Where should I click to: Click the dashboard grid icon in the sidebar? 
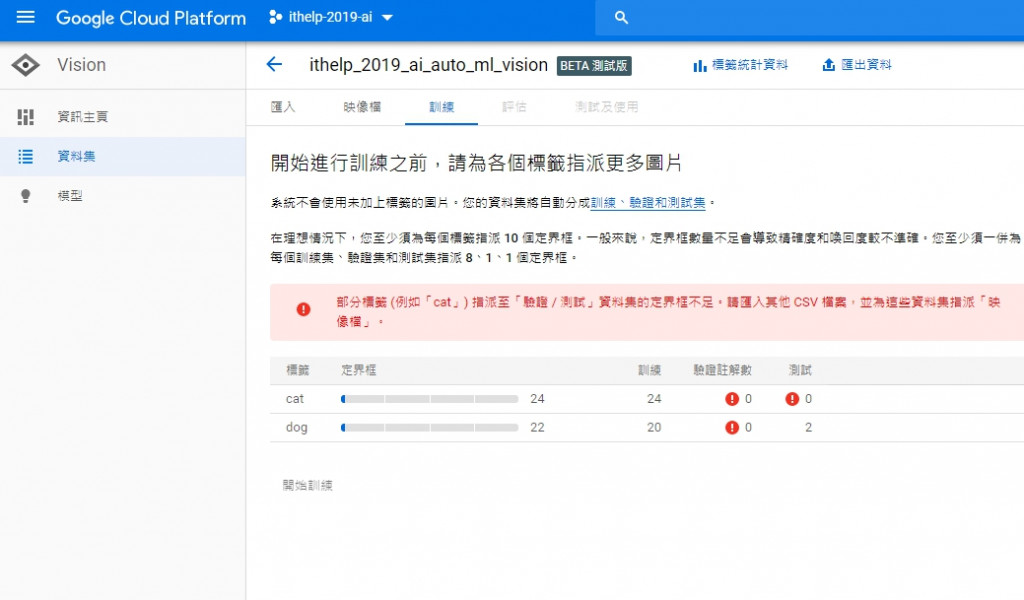[x=25, y=117]
